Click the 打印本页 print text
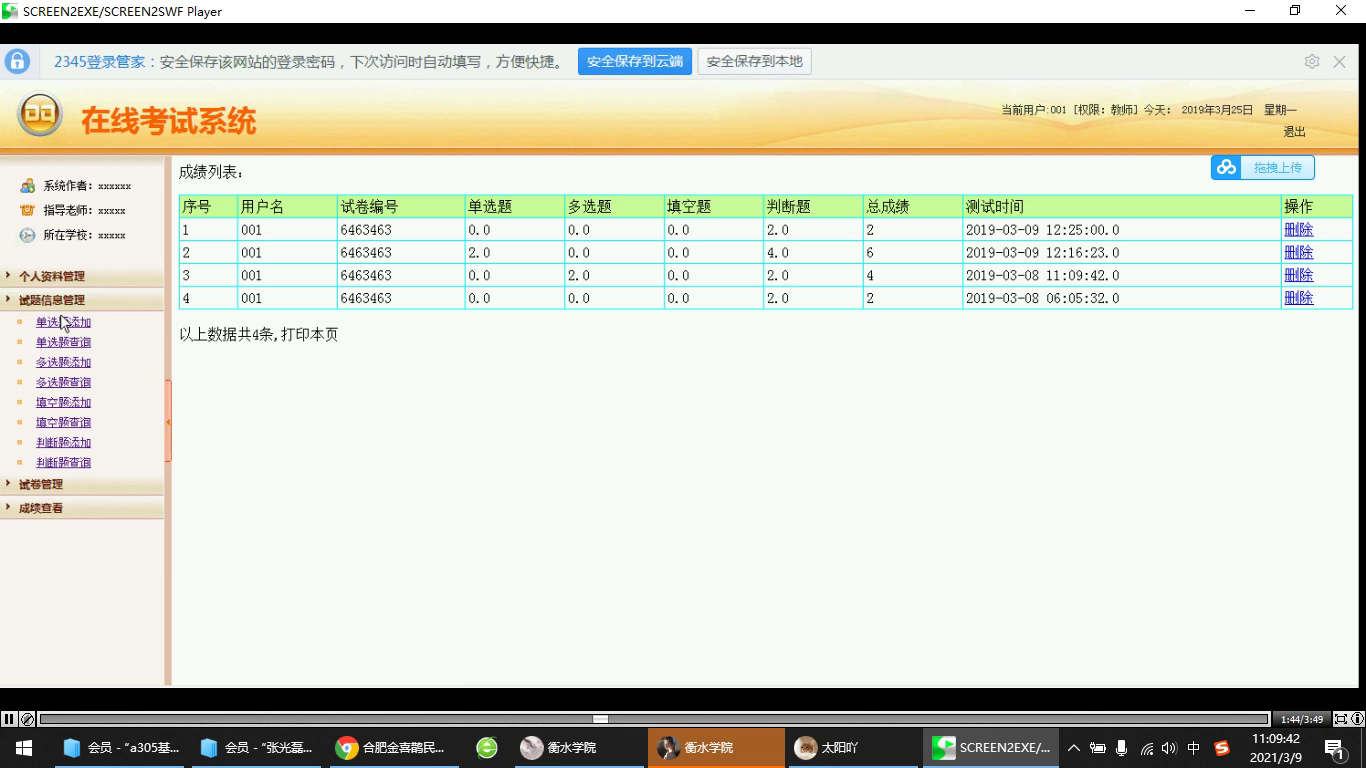 (x=310, y=335)
